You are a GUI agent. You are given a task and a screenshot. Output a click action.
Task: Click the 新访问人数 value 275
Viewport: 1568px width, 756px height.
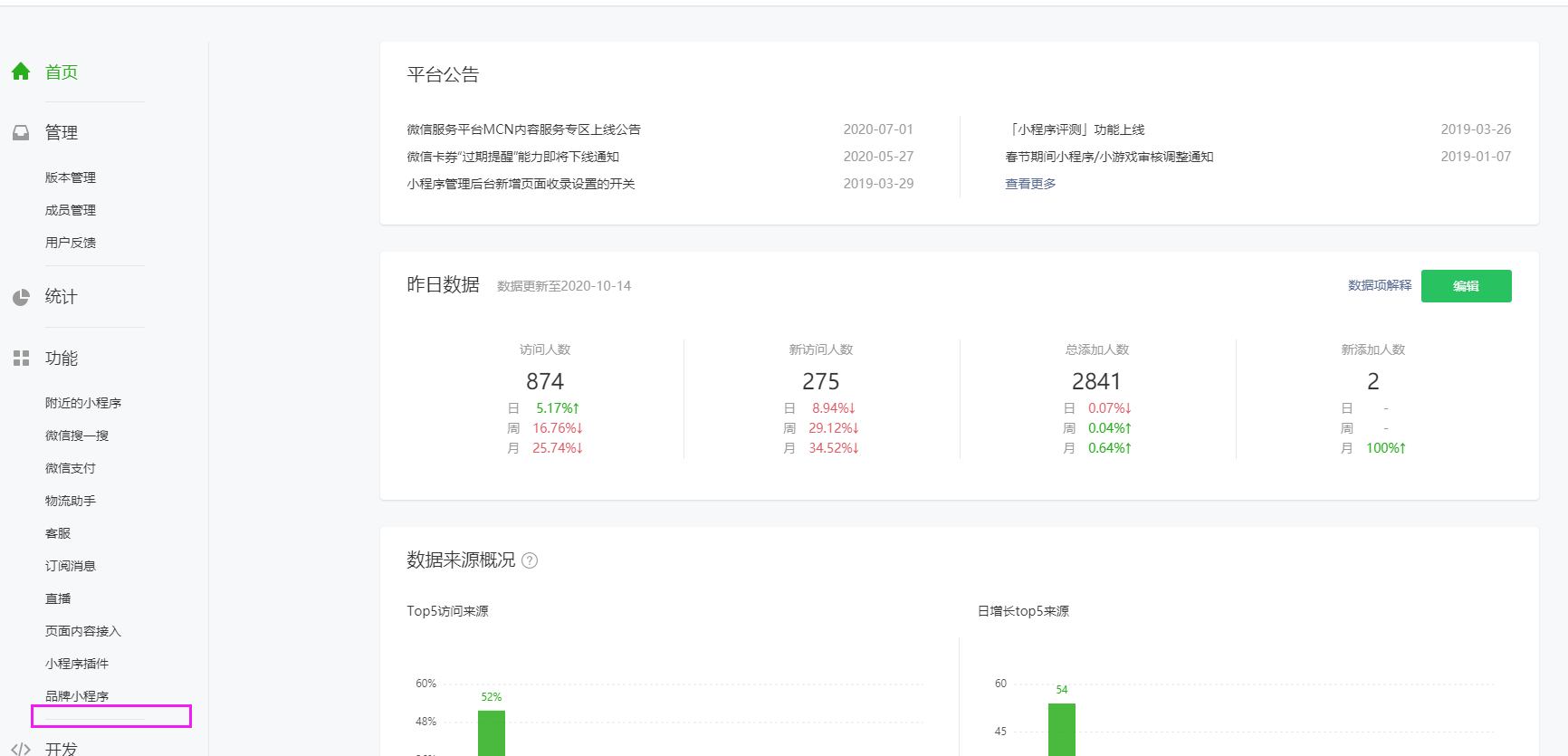click(821, 381)
